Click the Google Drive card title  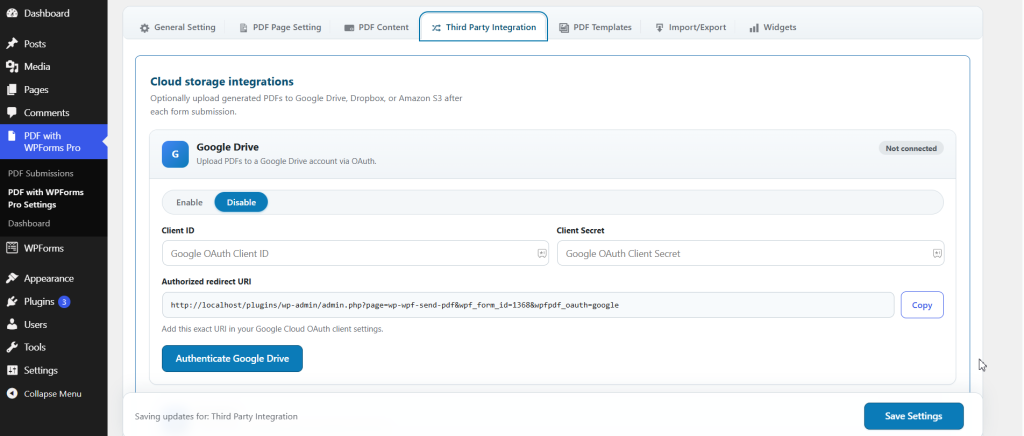click(227, 147)
